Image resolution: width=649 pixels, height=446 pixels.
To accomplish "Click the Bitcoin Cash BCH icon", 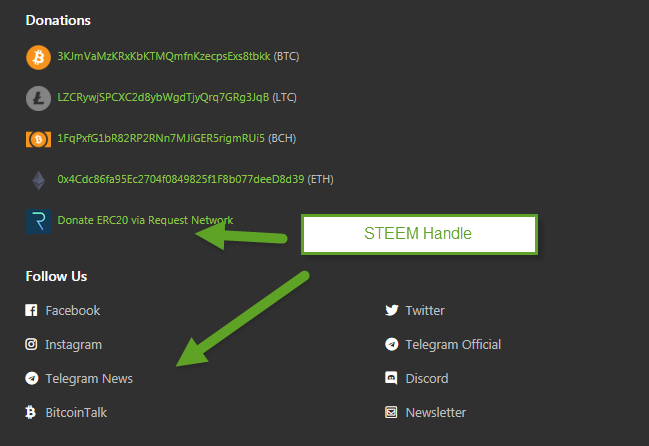I will 37,139.
